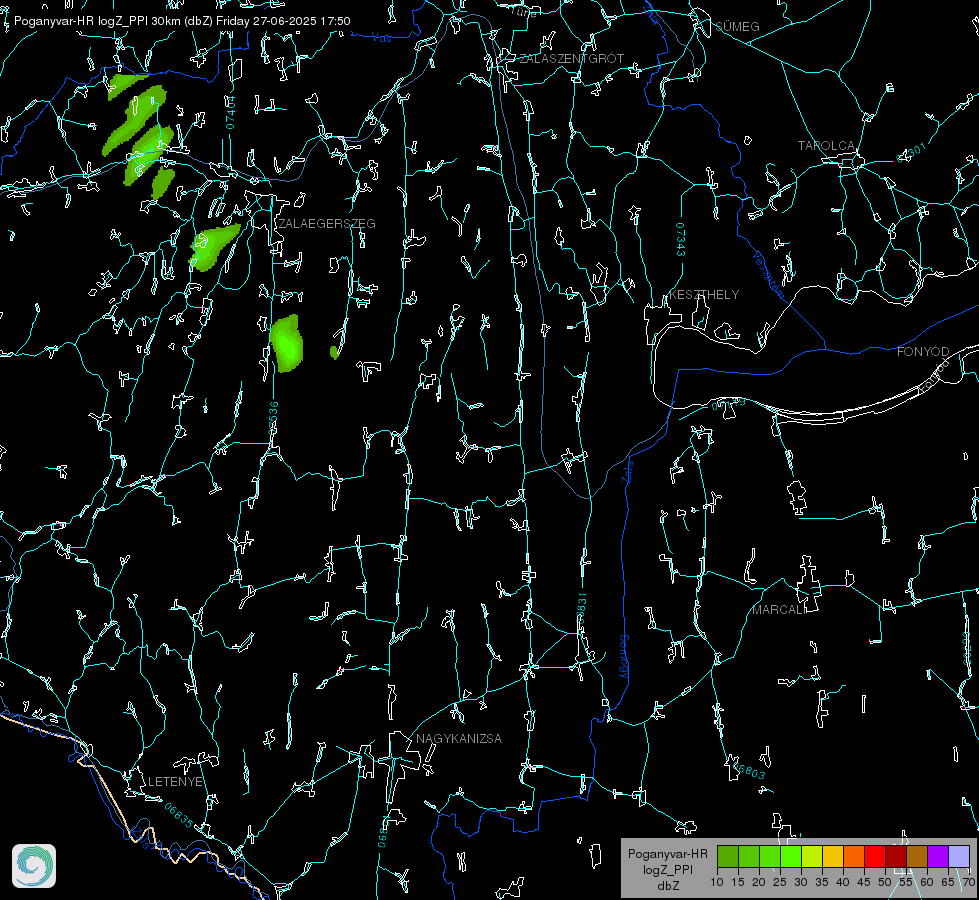Viewport: 979px width, 900px height.
Task: Click road number 06835 label
Action: coord(179,815)
